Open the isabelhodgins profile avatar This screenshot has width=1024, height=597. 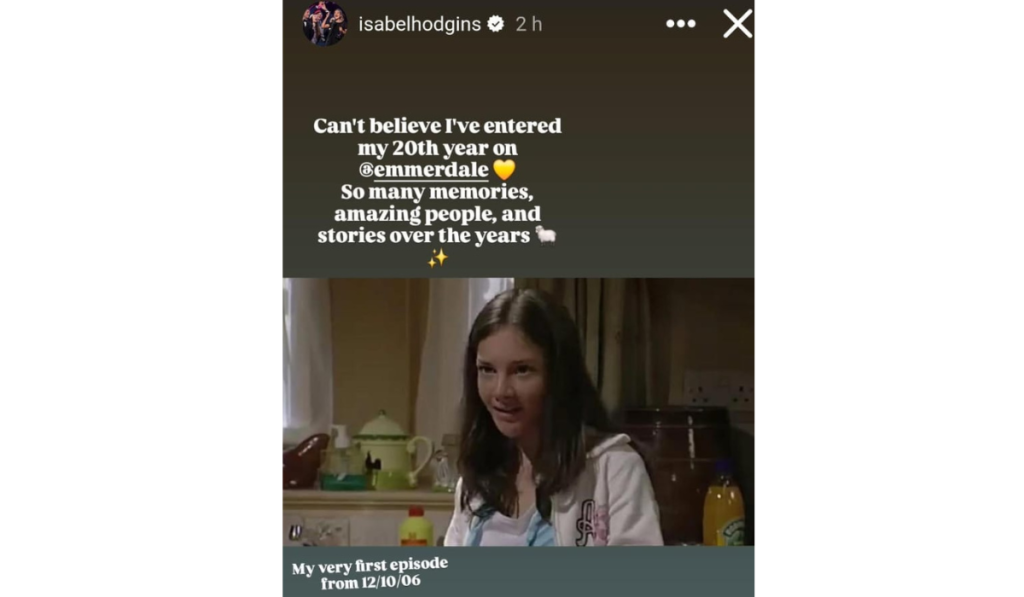coord(325,24)
